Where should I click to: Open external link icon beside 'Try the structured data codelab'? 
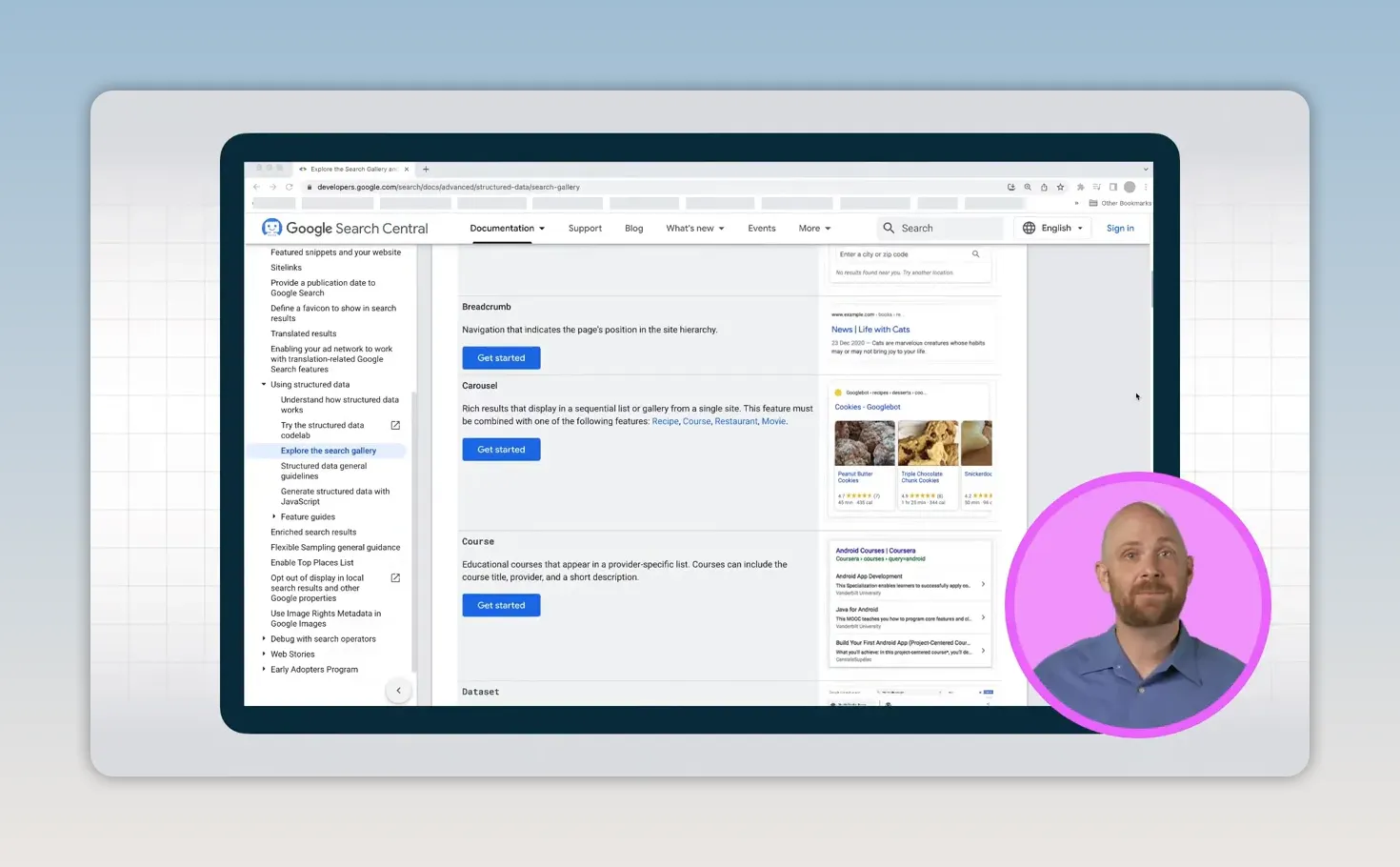[395, 425]
